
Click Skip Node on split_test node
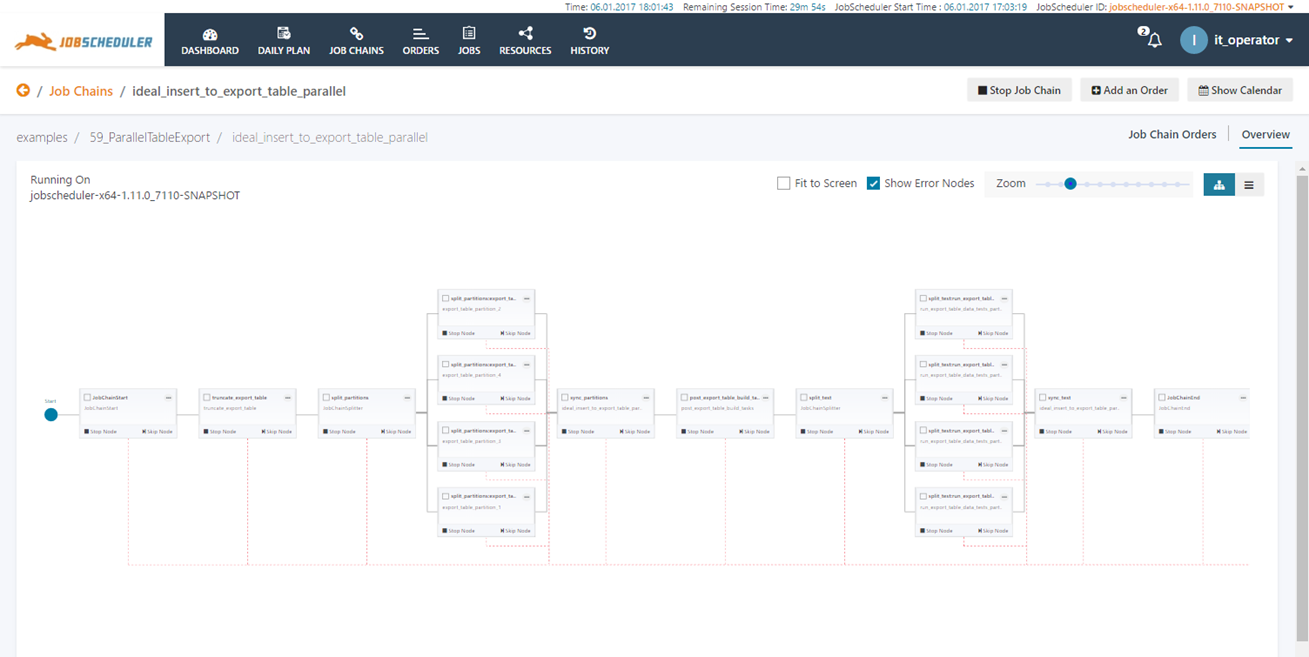pos(873,432)
